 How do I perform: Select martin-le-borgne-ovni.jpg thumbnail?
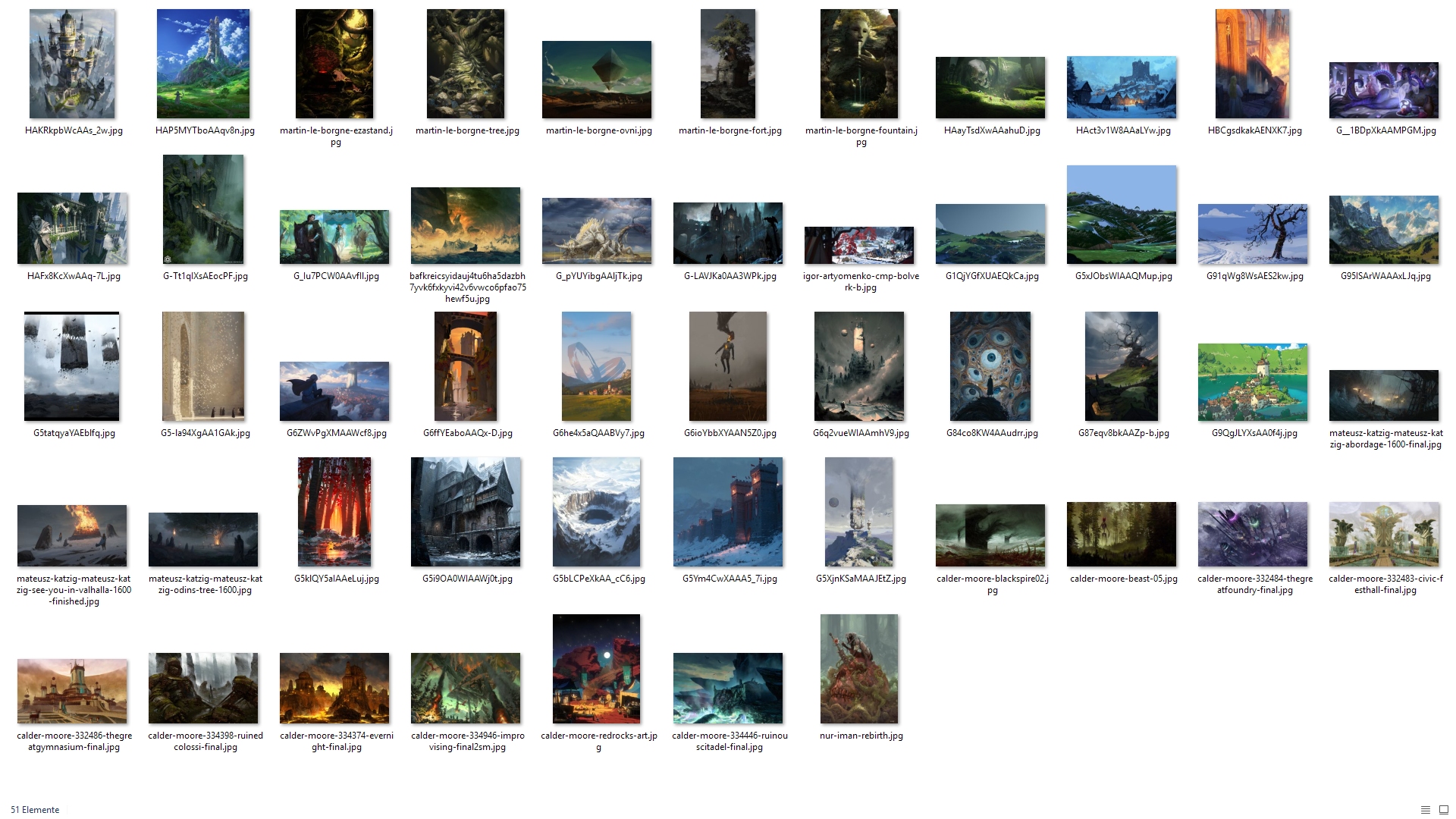click(597, 80)
